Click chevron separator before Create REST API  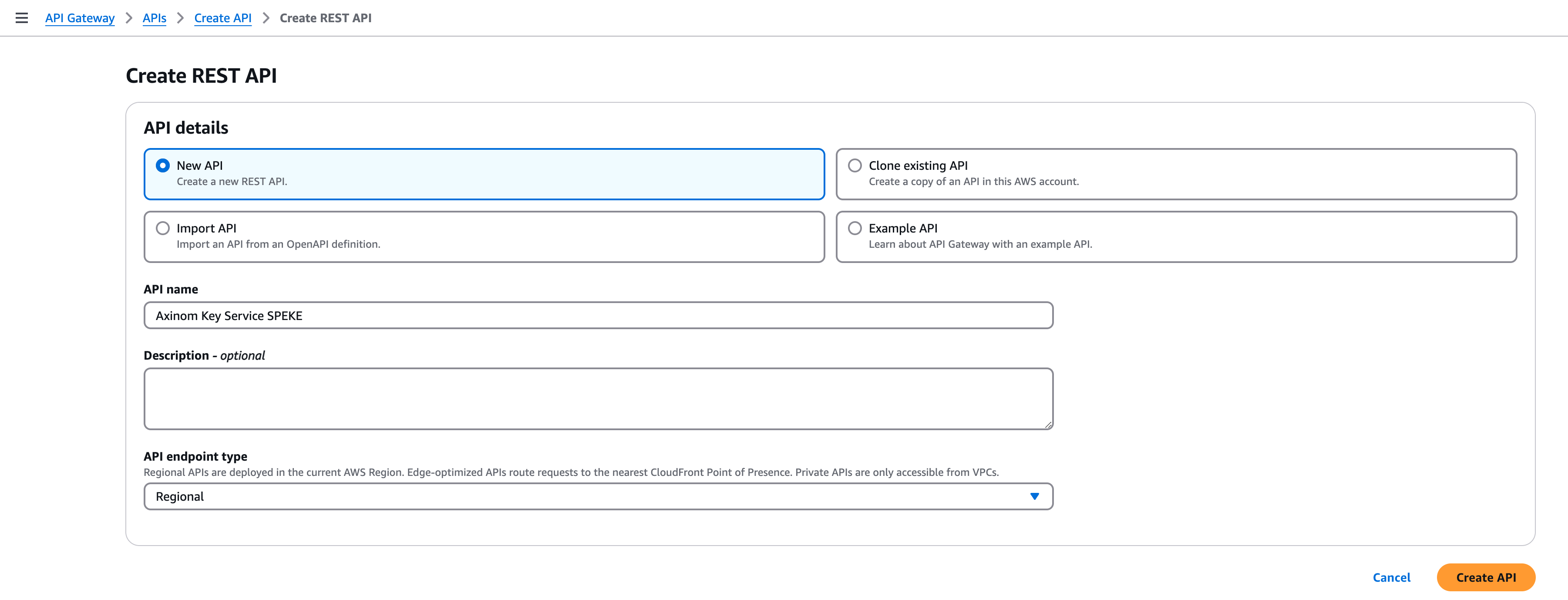266,18
